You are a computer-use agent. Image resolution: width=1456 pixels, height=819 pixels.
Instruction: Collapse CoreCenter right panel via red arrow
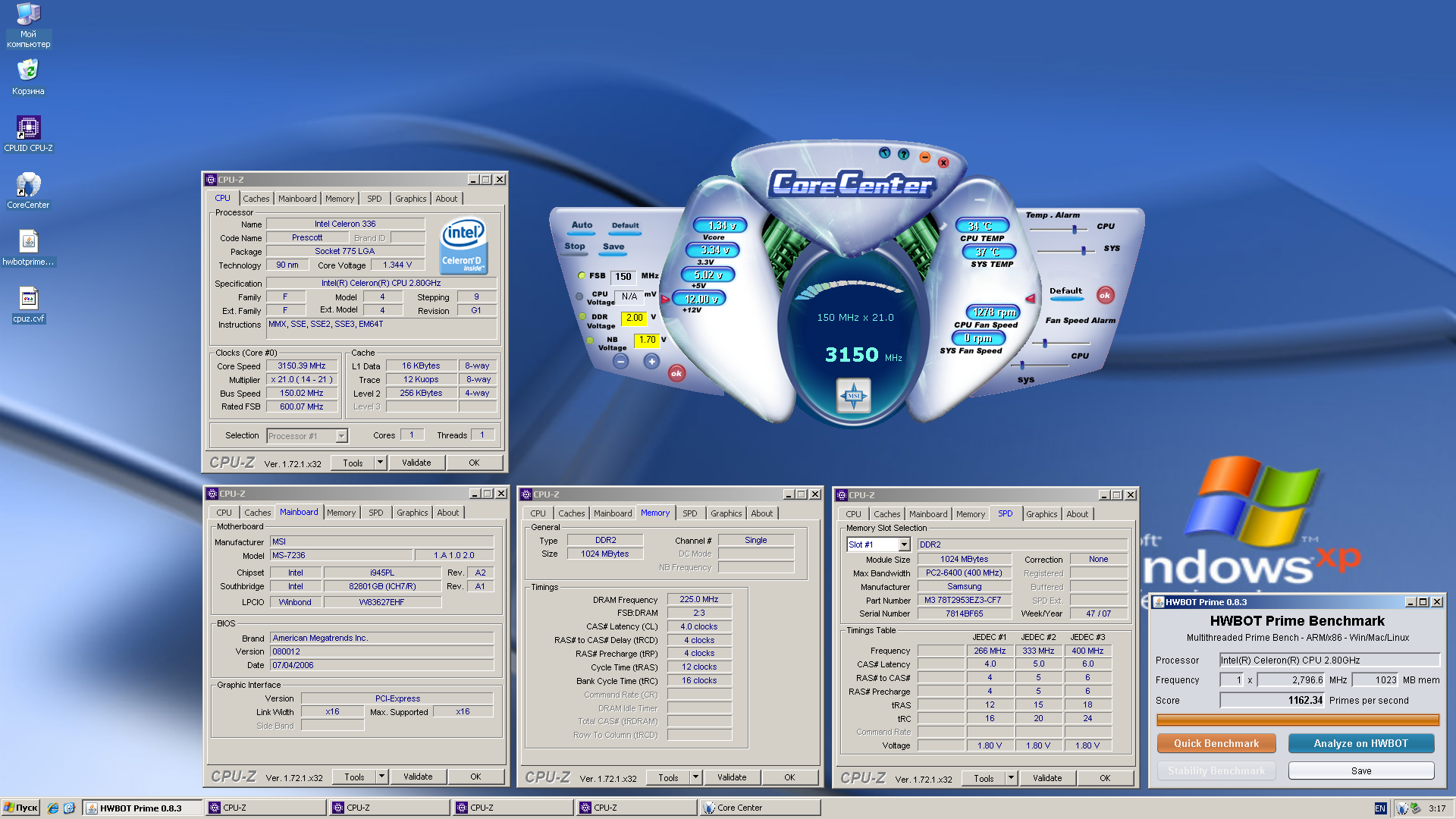pos(1030,299)
